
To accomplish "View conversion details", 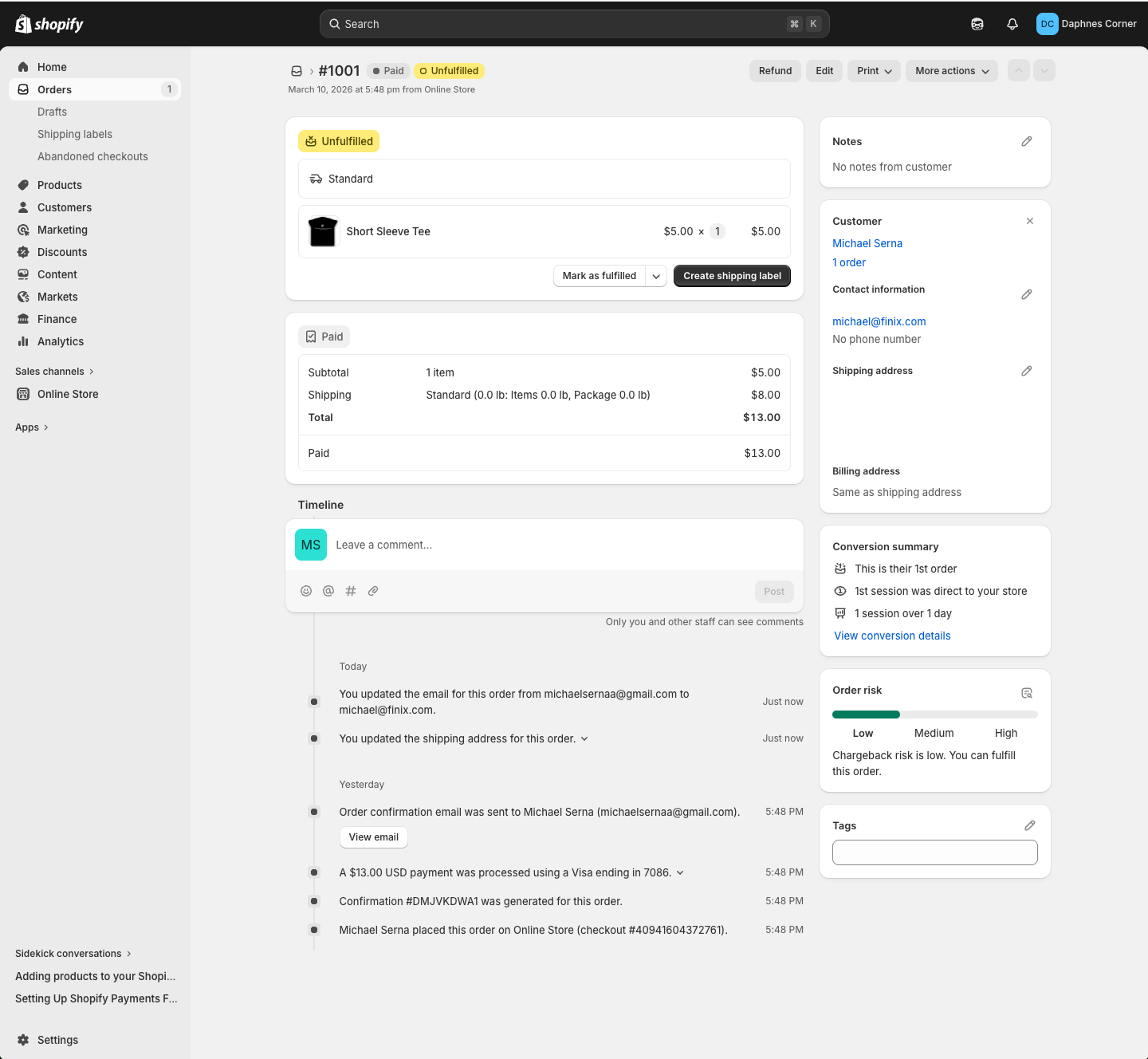I will [x=892, y=636].
